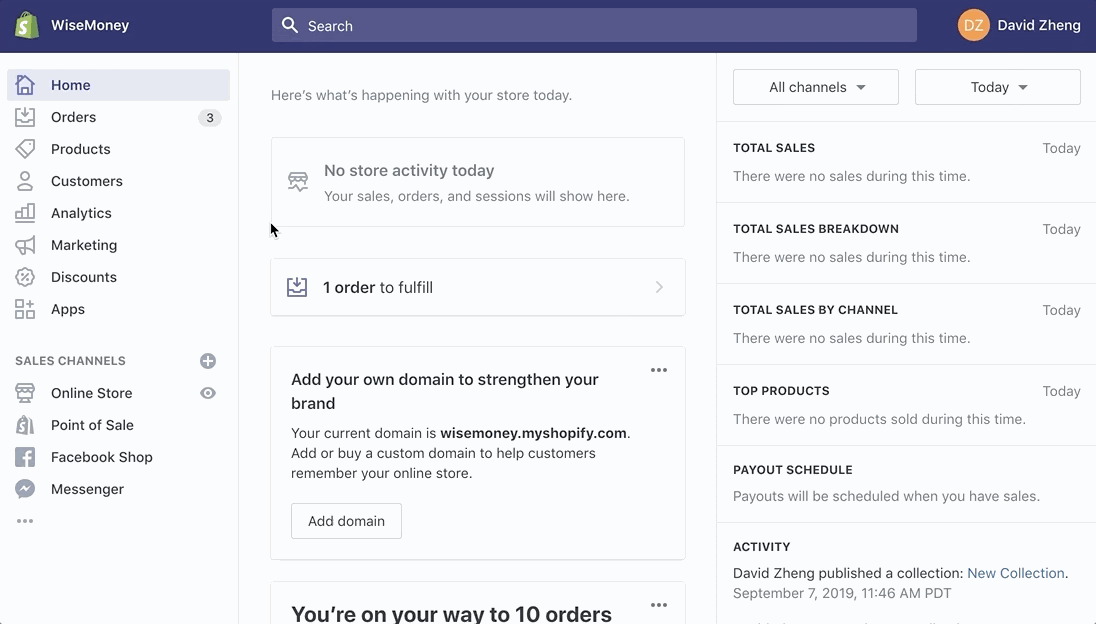Open the All channels dropdown

816,87
